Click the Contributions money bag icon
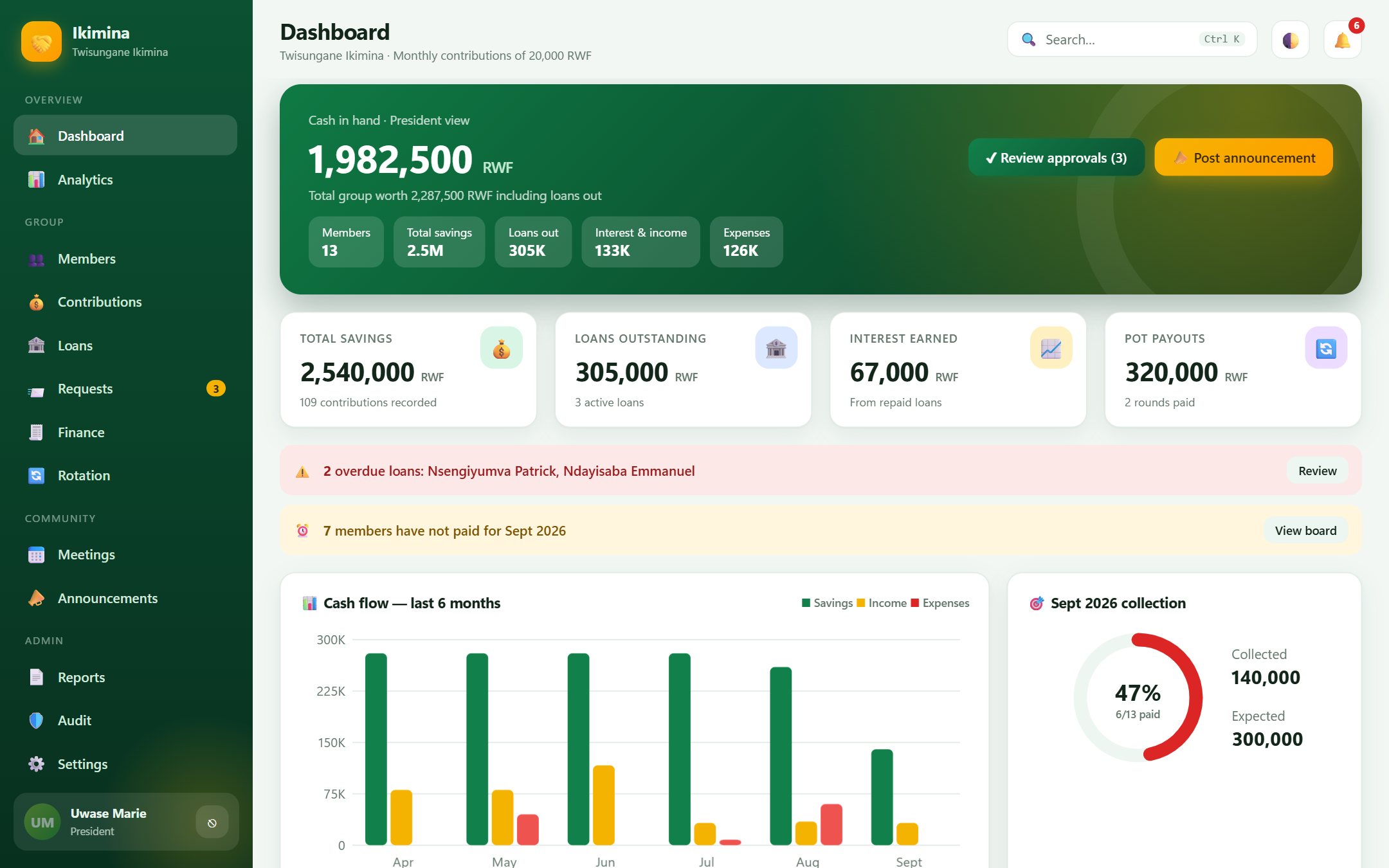The width and height of the screenshot is (1389, 868). click(x=37, y=302)
